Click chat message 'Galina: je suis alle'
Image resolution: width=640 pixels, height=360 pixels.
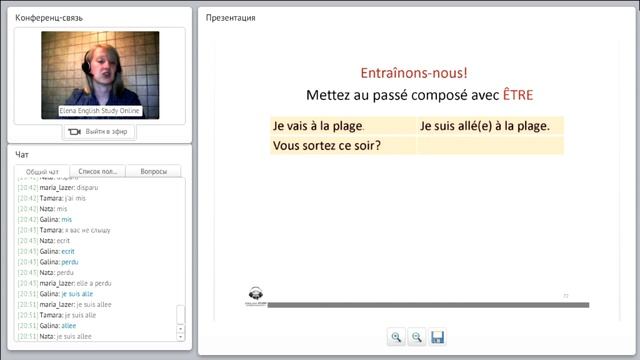coord(56,294)
